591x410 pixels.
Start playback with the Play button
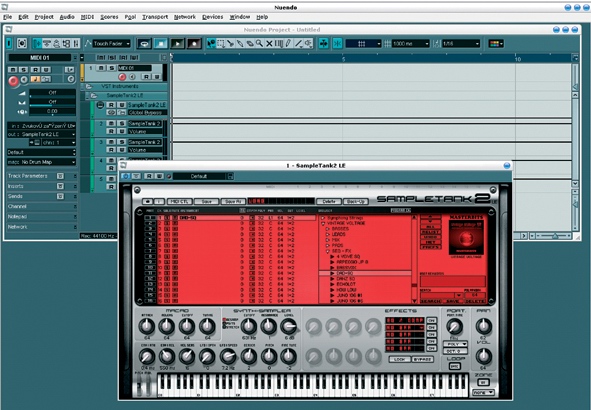click(x=177, y=44)
